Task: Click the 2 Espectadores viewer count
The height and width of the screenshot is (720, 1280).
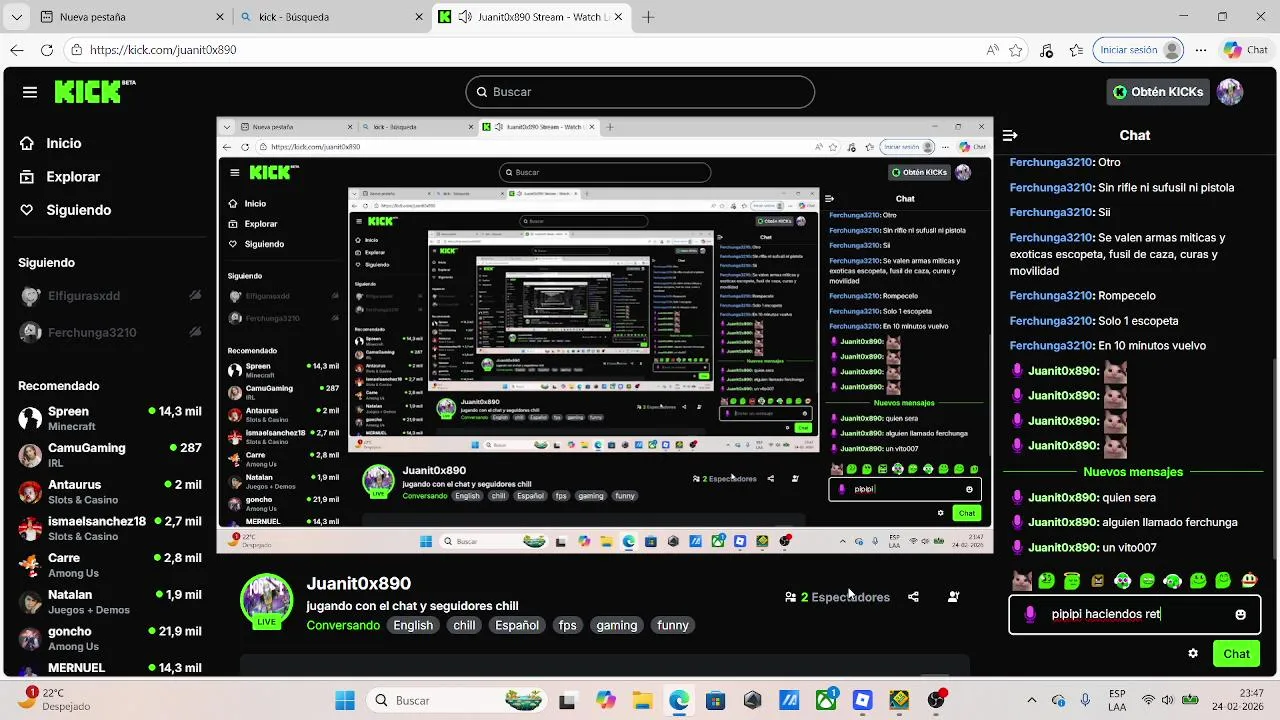Action: coord(837,597)
